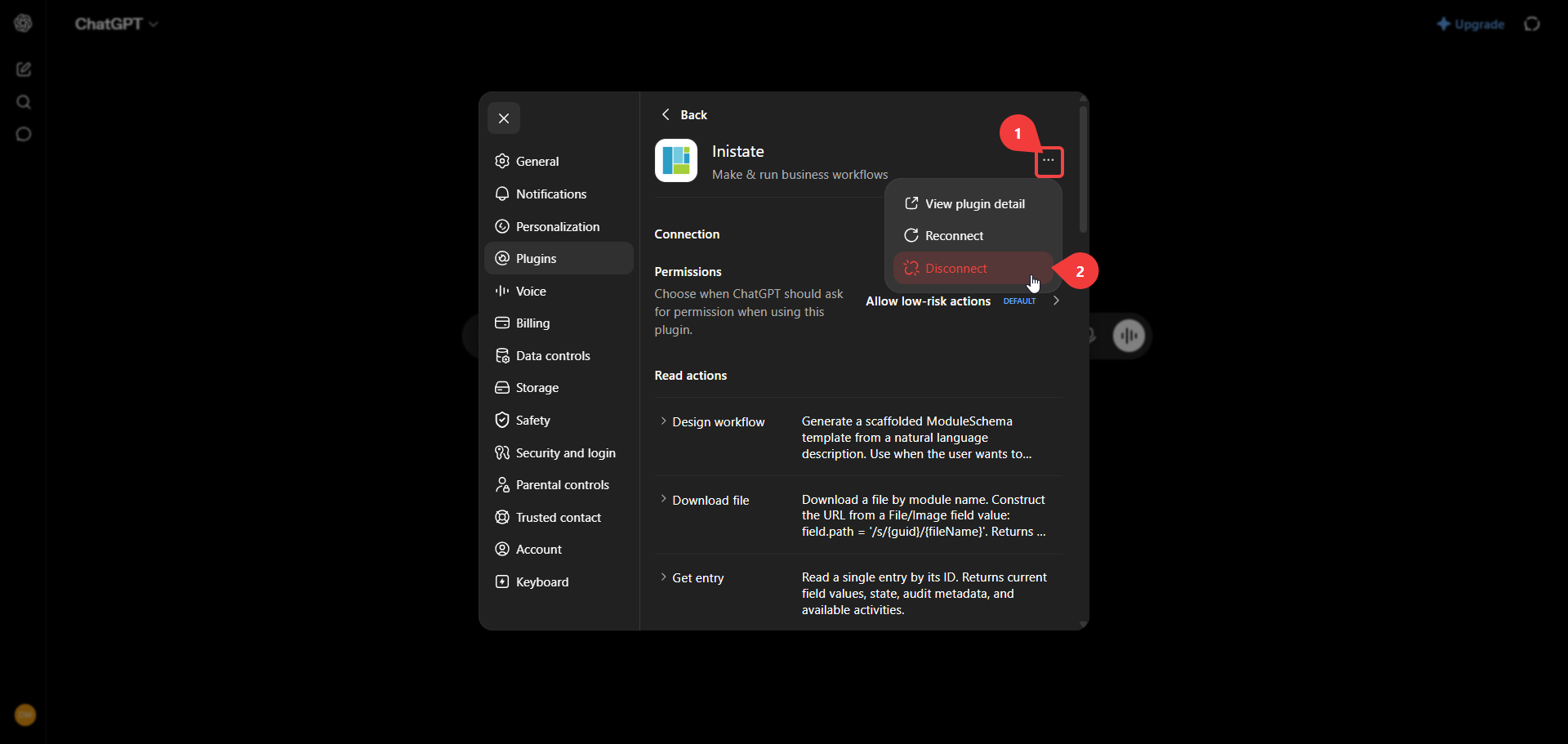Screen dimensions: 1568x744
Task: Open Account settings
Action: point(559,550)
